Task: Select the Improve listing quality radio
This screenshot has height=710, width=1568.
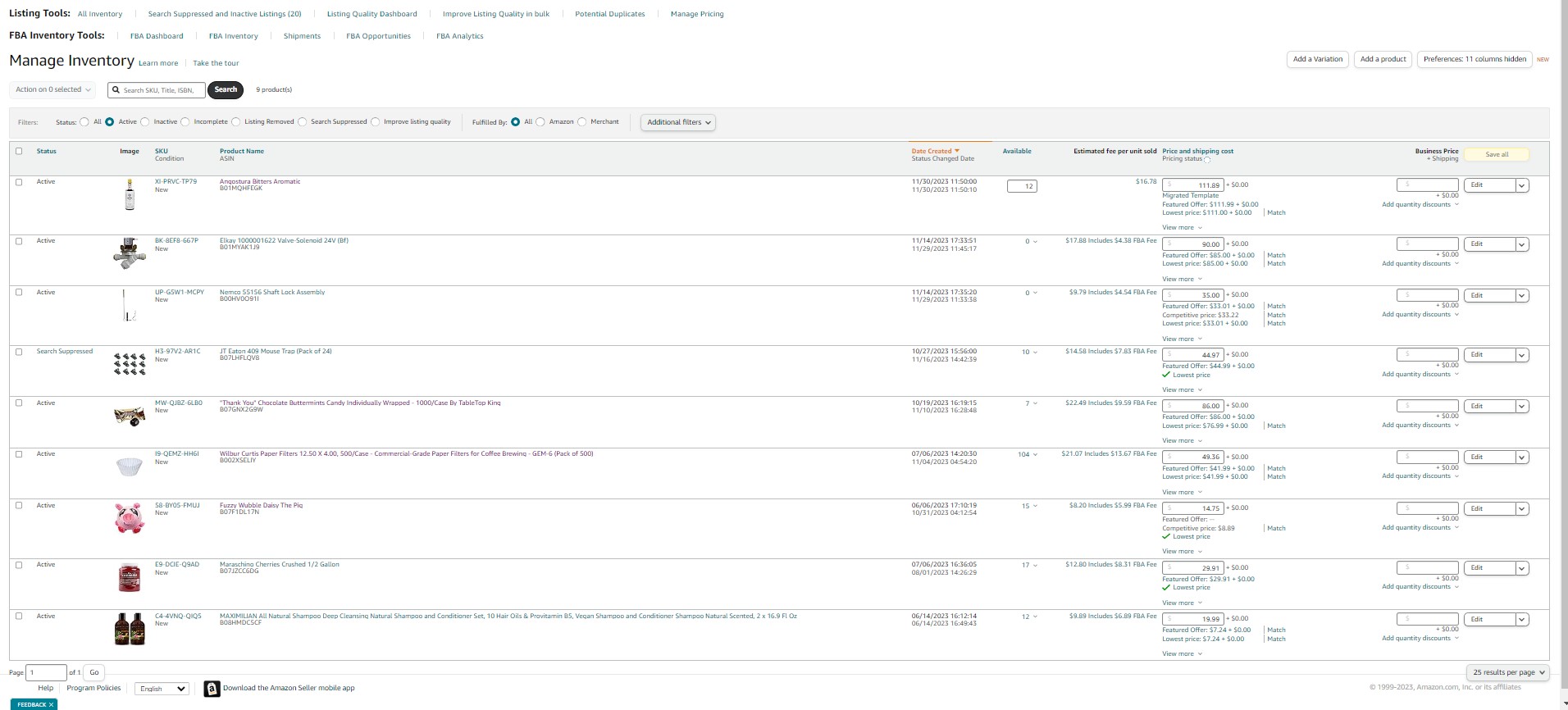Action: [x=376, y=122]
